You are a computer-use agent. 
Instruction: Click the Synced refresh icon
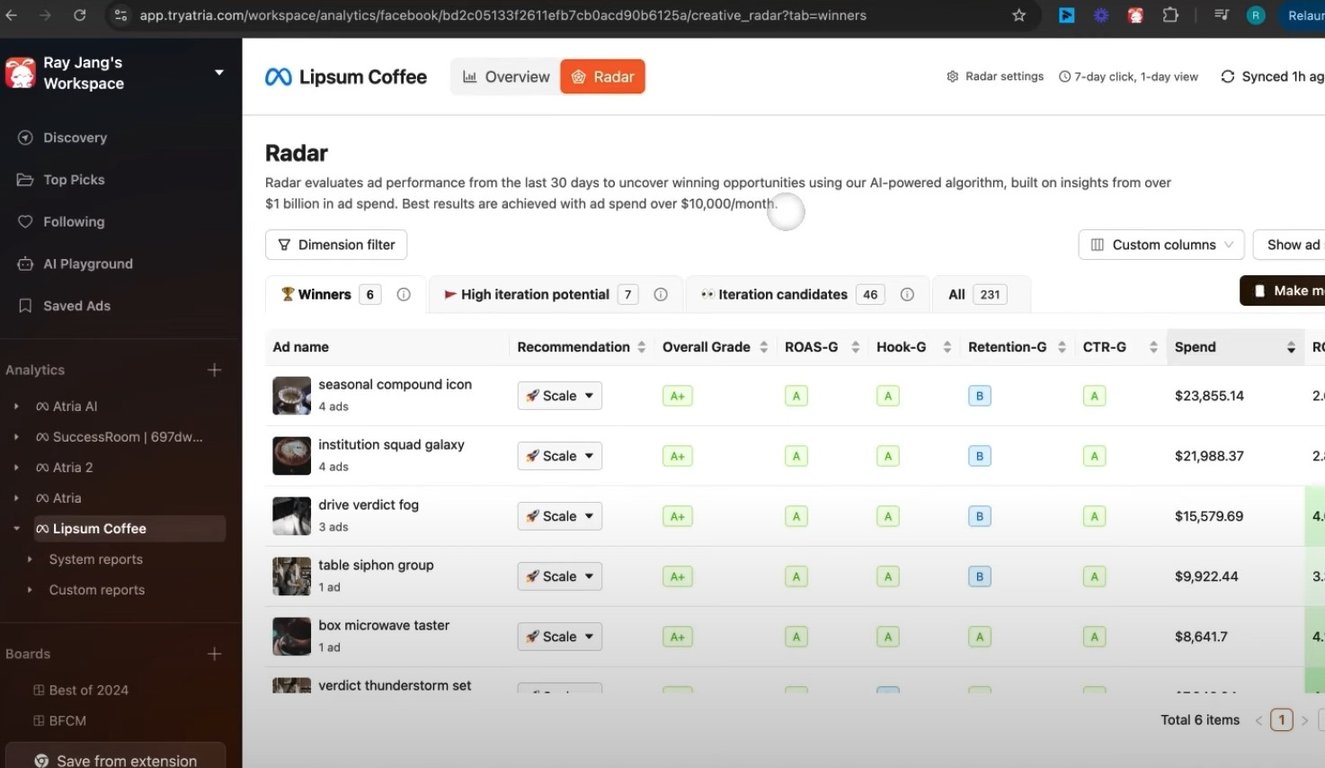[x=1227, y=76]
